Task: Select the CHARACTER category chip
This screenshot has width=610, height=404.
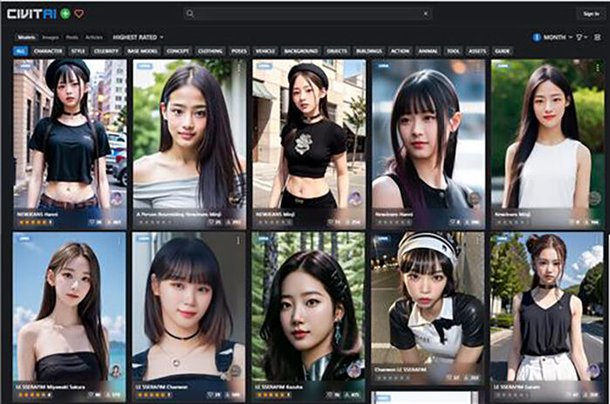Action: click(x=48, y=51)
